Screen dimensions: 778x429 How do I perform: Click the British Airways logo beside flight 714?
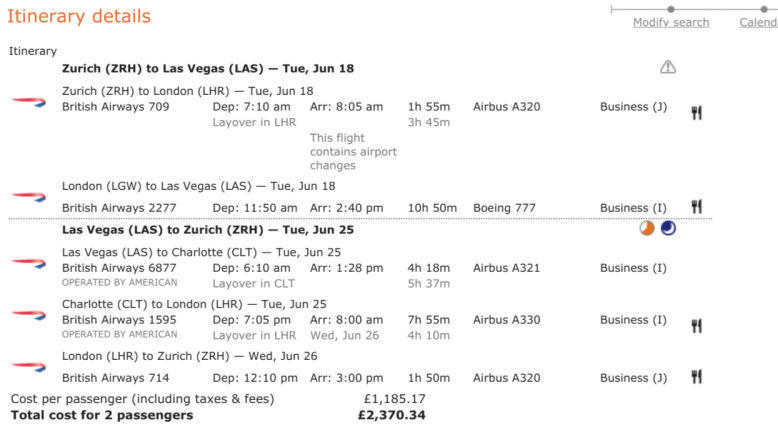click(29, 367)
